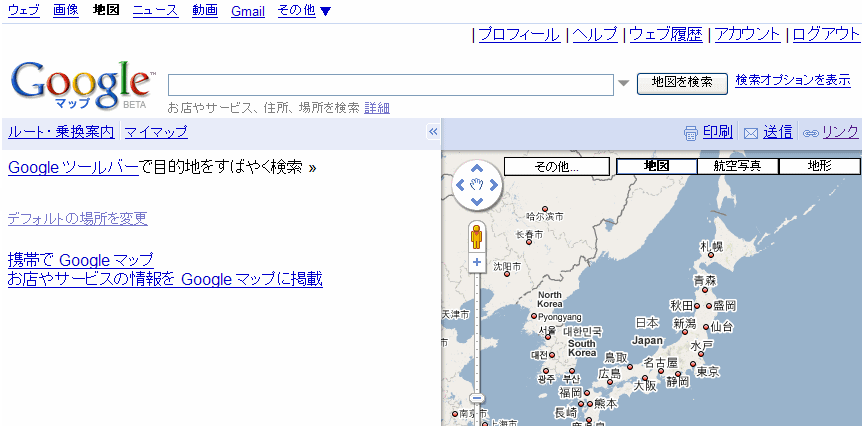
Task: Open the ヘルプ link
Action: pos(595,35)
